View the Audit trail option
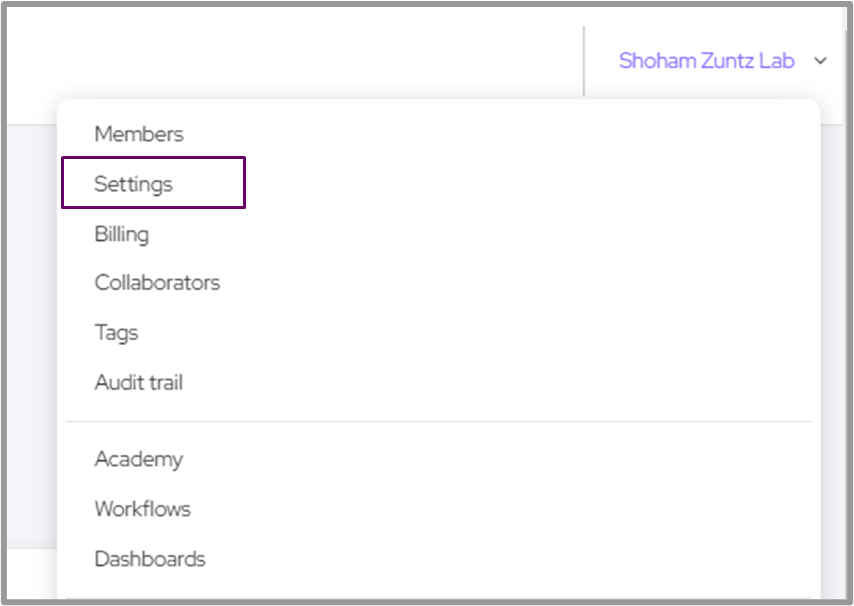The width and height of the screenshot is (854, 606). pyautogui.click(x=139, y=382)
